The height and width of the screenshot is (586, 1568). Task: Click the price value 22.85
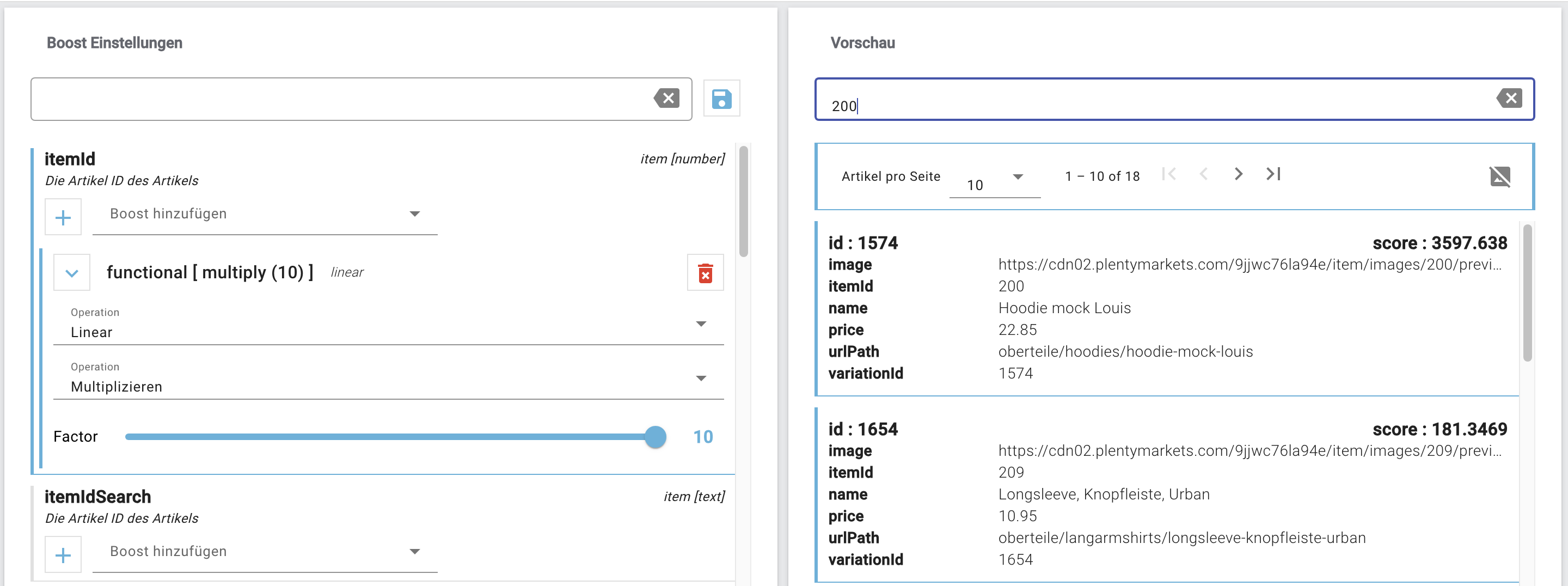coord(1017,330)
